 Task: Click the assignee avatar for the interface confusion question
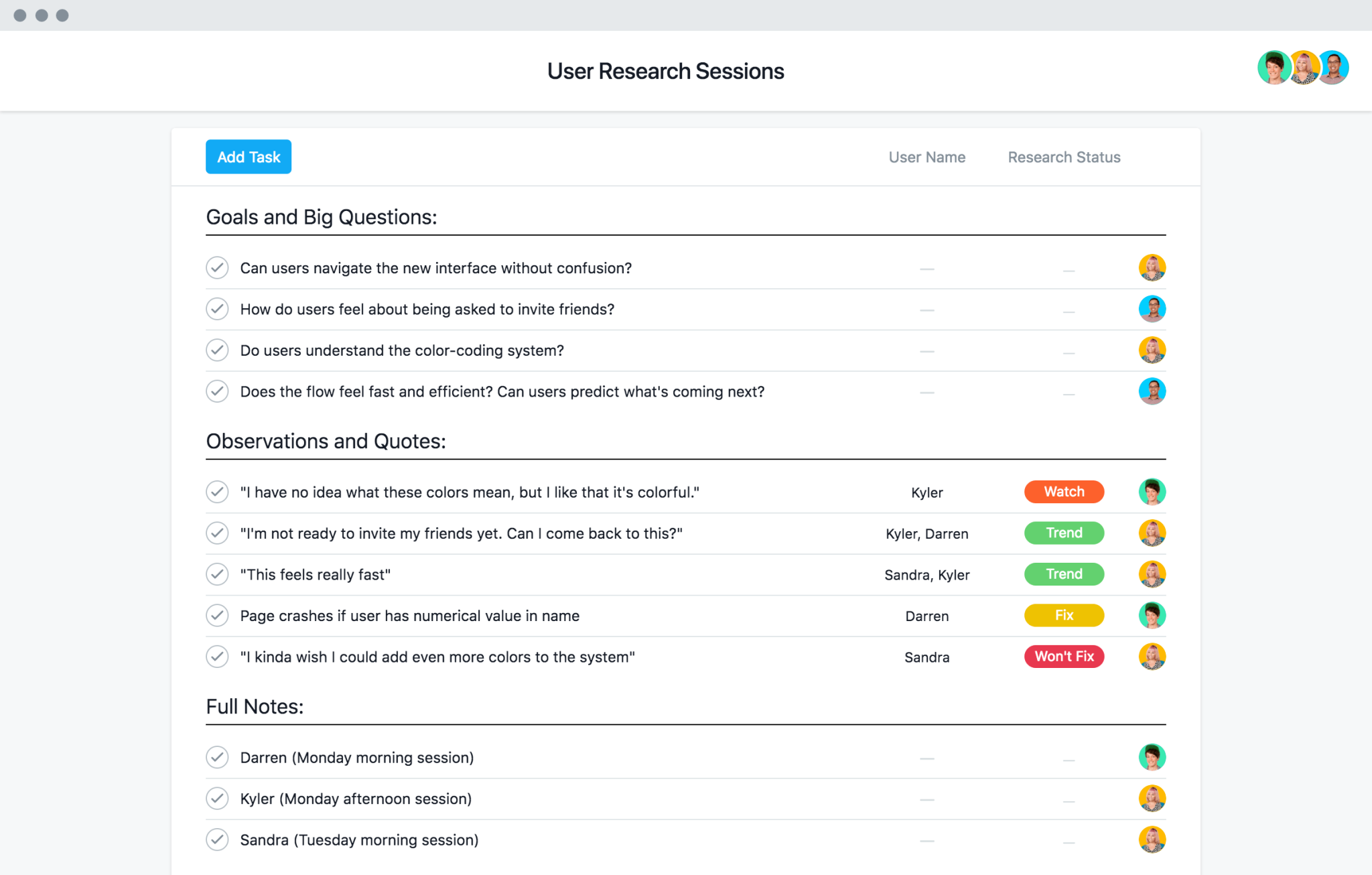click(1153, 267)
